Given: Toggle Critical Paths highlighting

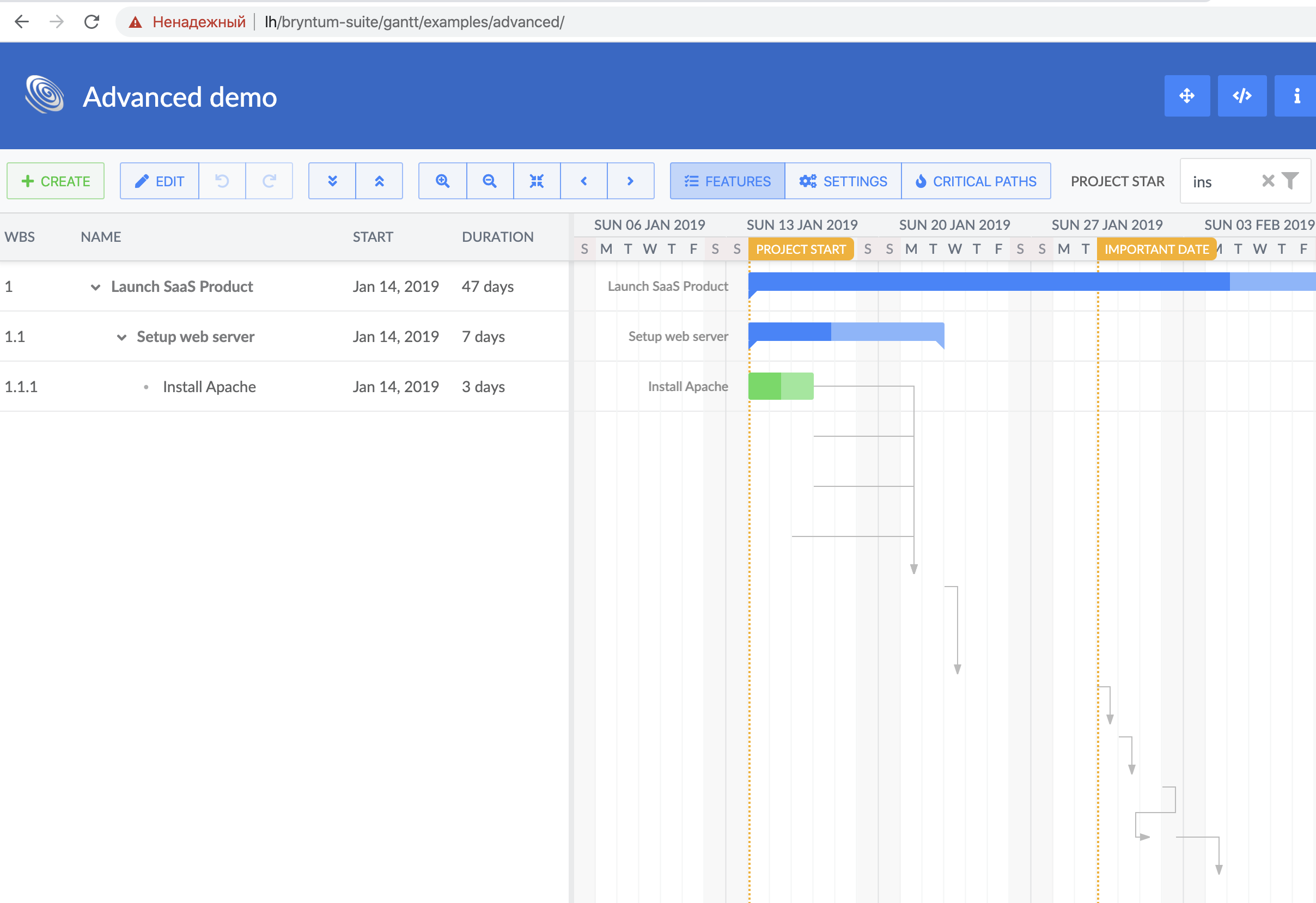Looking at the screenshot, I should pyautogui.click(x=976, y=181).
